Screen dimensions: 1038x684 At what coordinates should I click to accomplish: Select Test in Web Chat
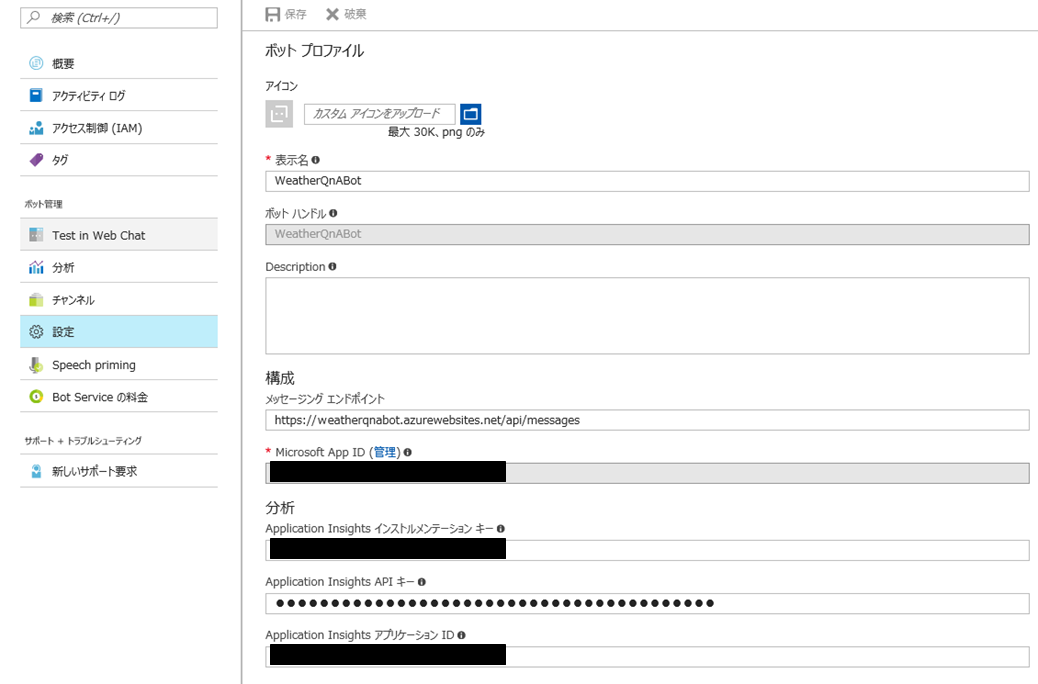[119, 235]
